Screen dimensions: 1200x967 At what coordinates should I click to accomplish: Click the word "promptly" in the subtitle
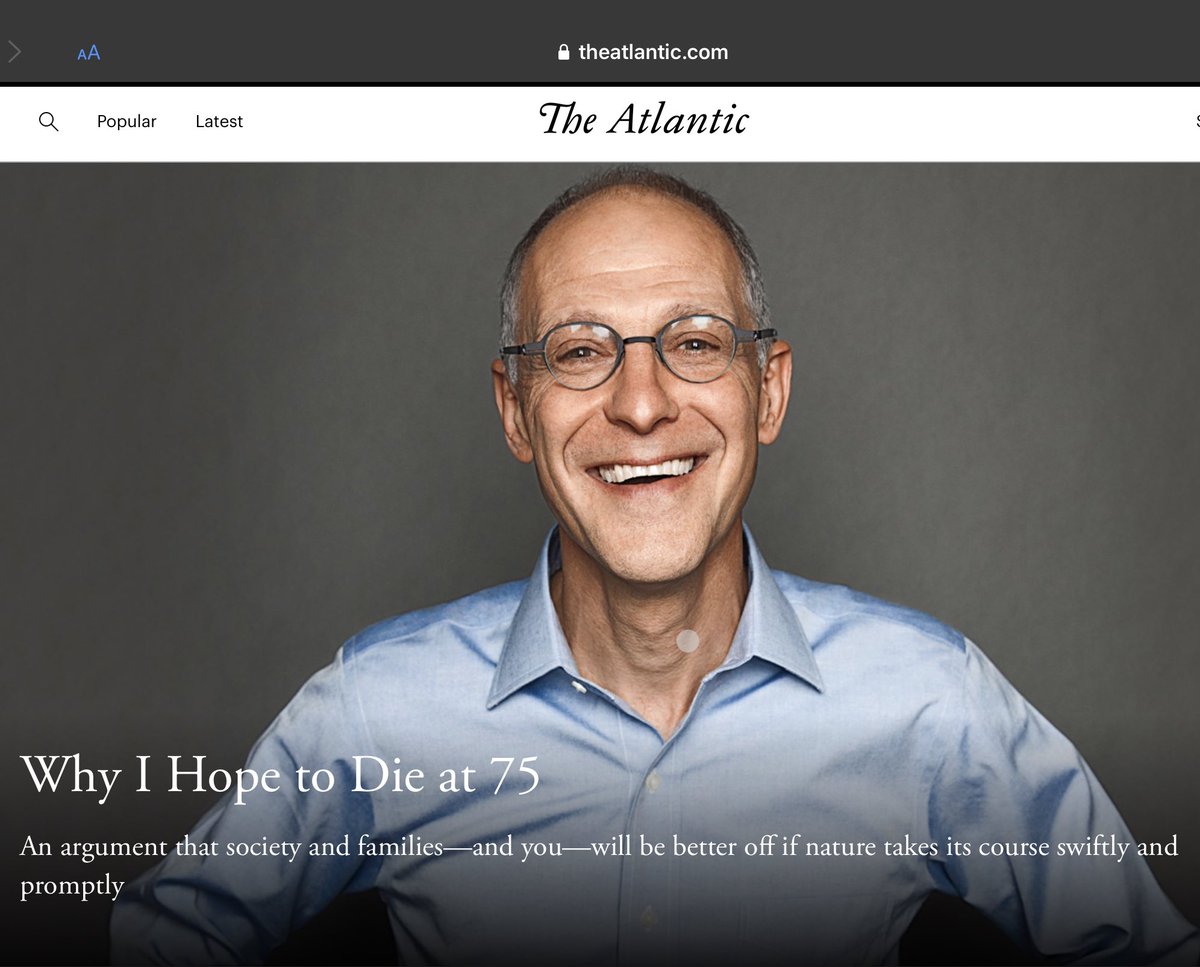(x=72, y=886)
